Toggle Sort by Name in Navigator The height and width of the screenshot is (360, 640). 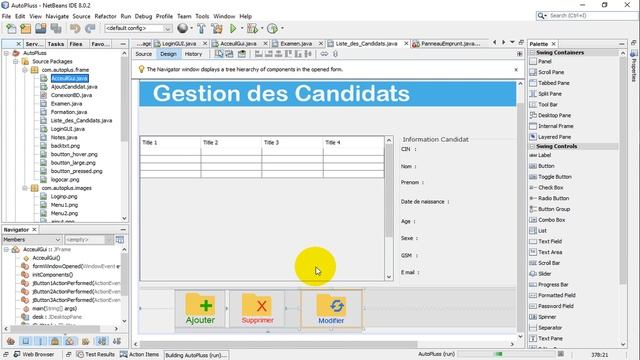[102, 341]
